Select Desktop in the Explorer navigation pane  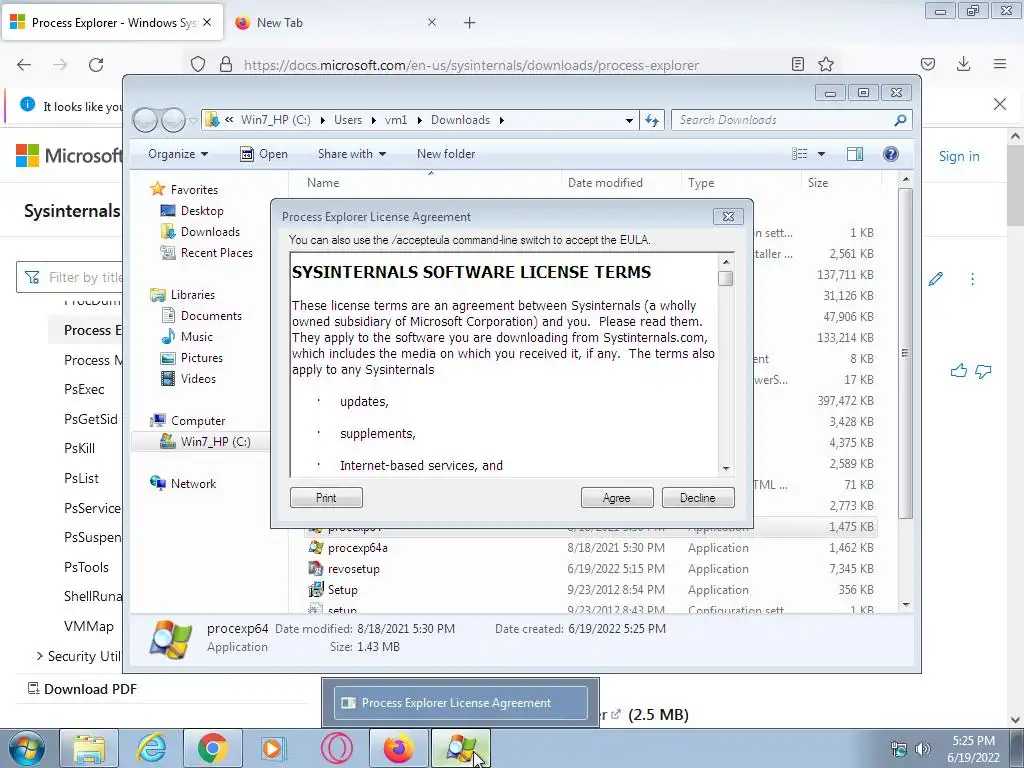202,211
